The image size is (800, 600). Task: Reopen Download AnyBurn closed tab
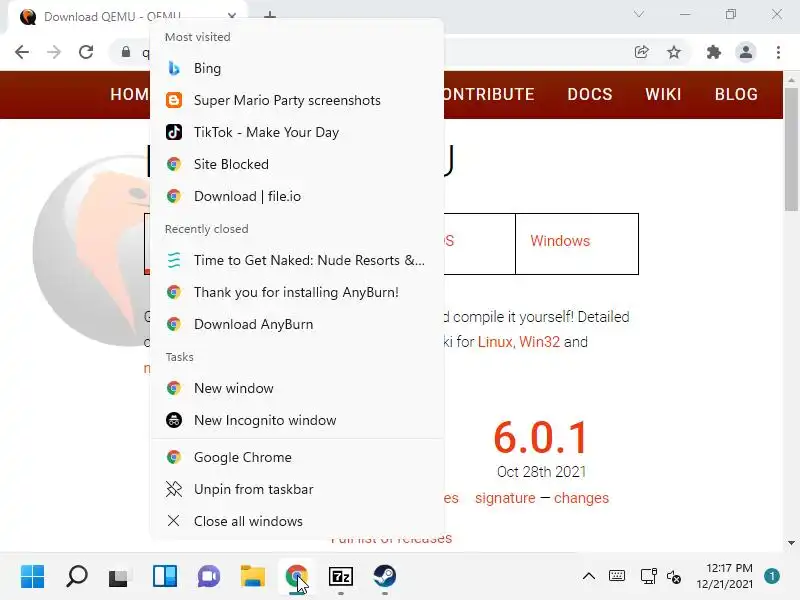[x=297, y=324]
